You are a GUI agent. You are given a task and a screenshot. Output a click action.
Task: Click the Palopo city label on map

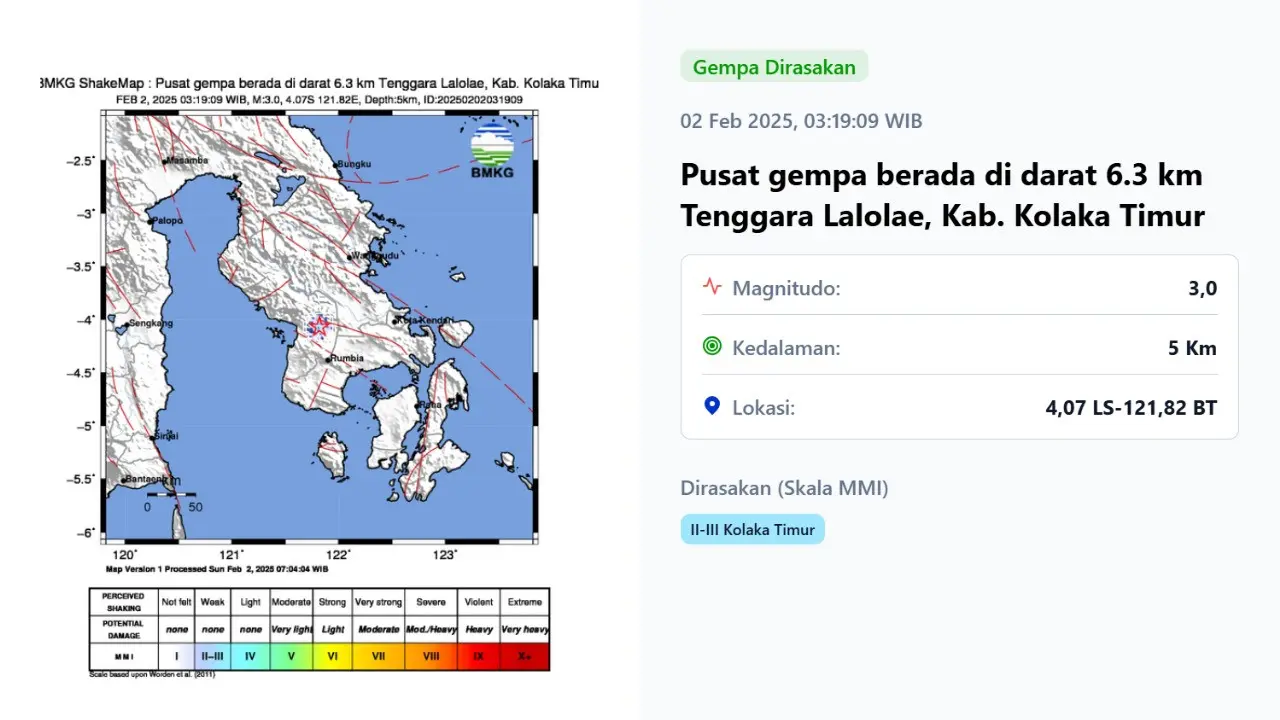(x=167, y=221)
